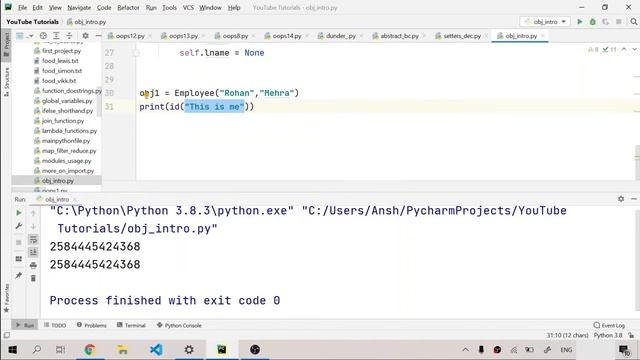
Task: Select food_lewis.txt in Project tree
Action: point(60,61)
